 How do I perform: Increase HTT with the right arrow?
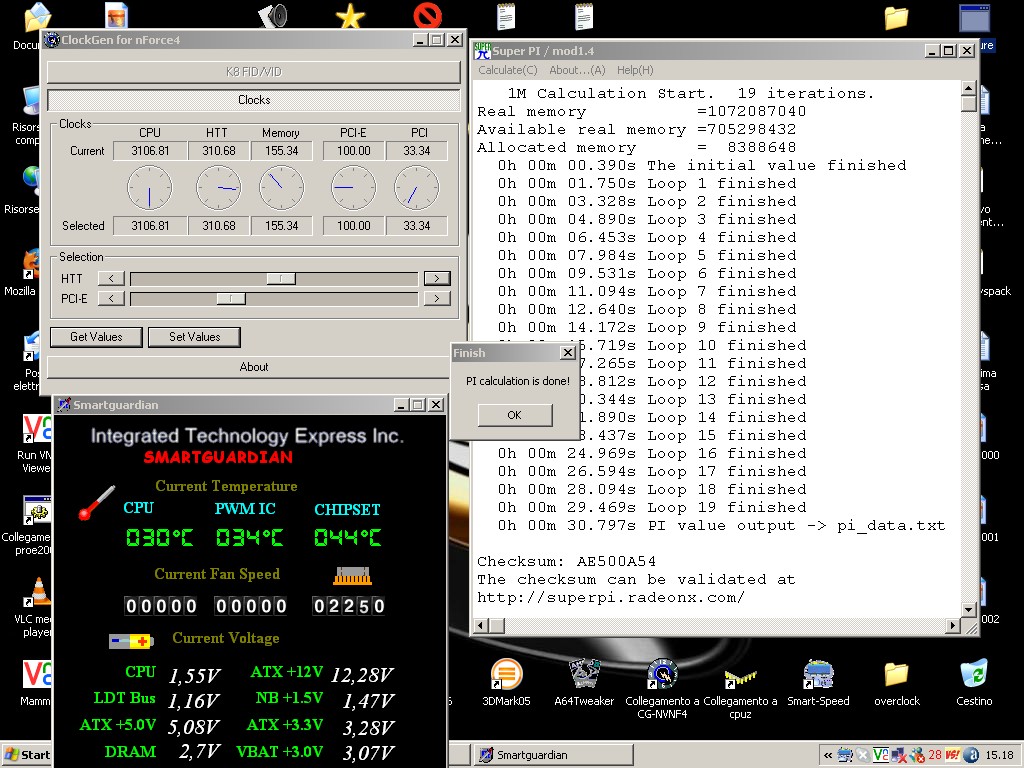pos(437,278)
